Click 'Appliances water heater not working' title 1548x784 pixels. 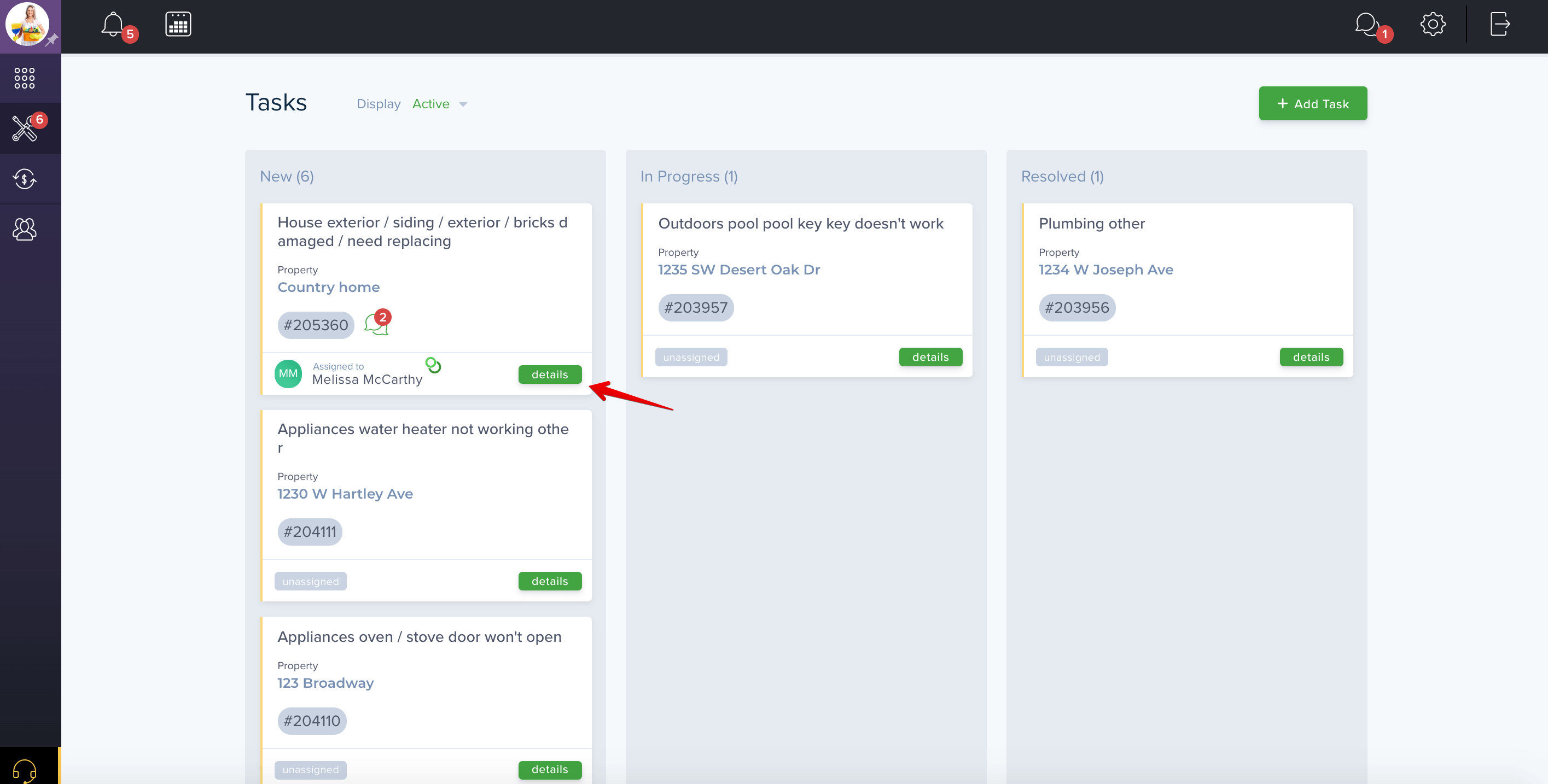pyautogui.click(x=423, y=438)
